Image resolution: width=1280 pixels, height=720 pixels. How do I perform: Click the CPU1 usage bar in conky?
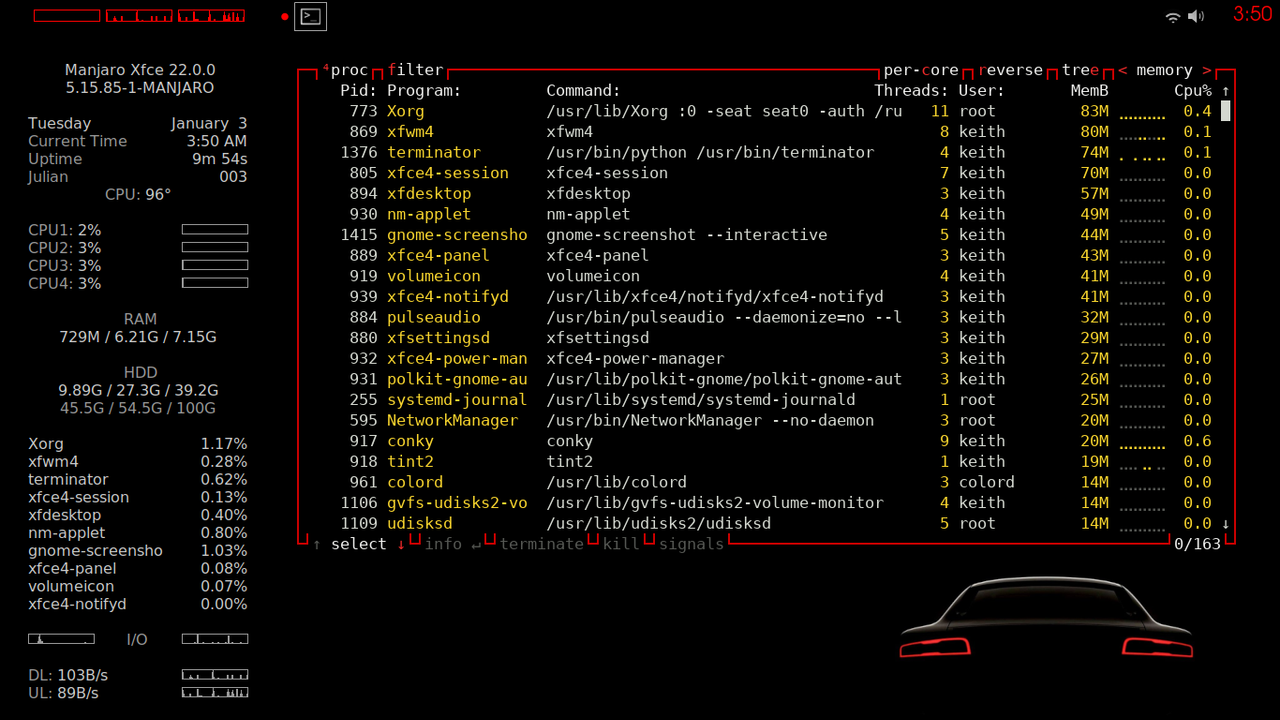pos(215,230)
